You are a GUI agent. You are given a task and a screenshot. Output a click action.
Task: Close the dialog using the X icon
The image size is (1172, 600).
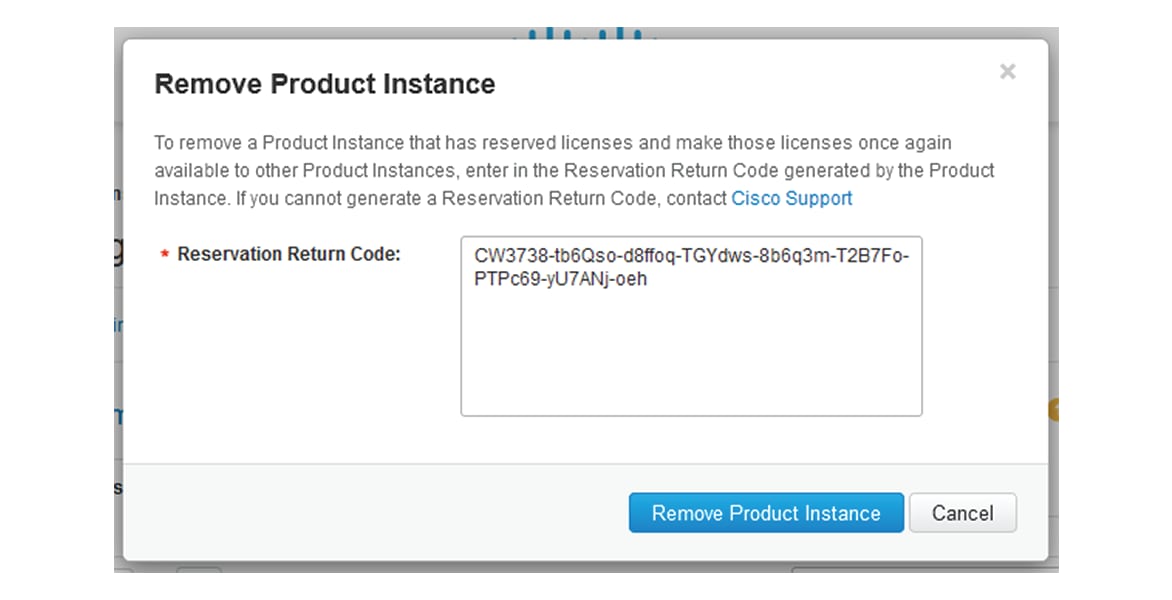pyautogui.click(x=1008, y=72)
